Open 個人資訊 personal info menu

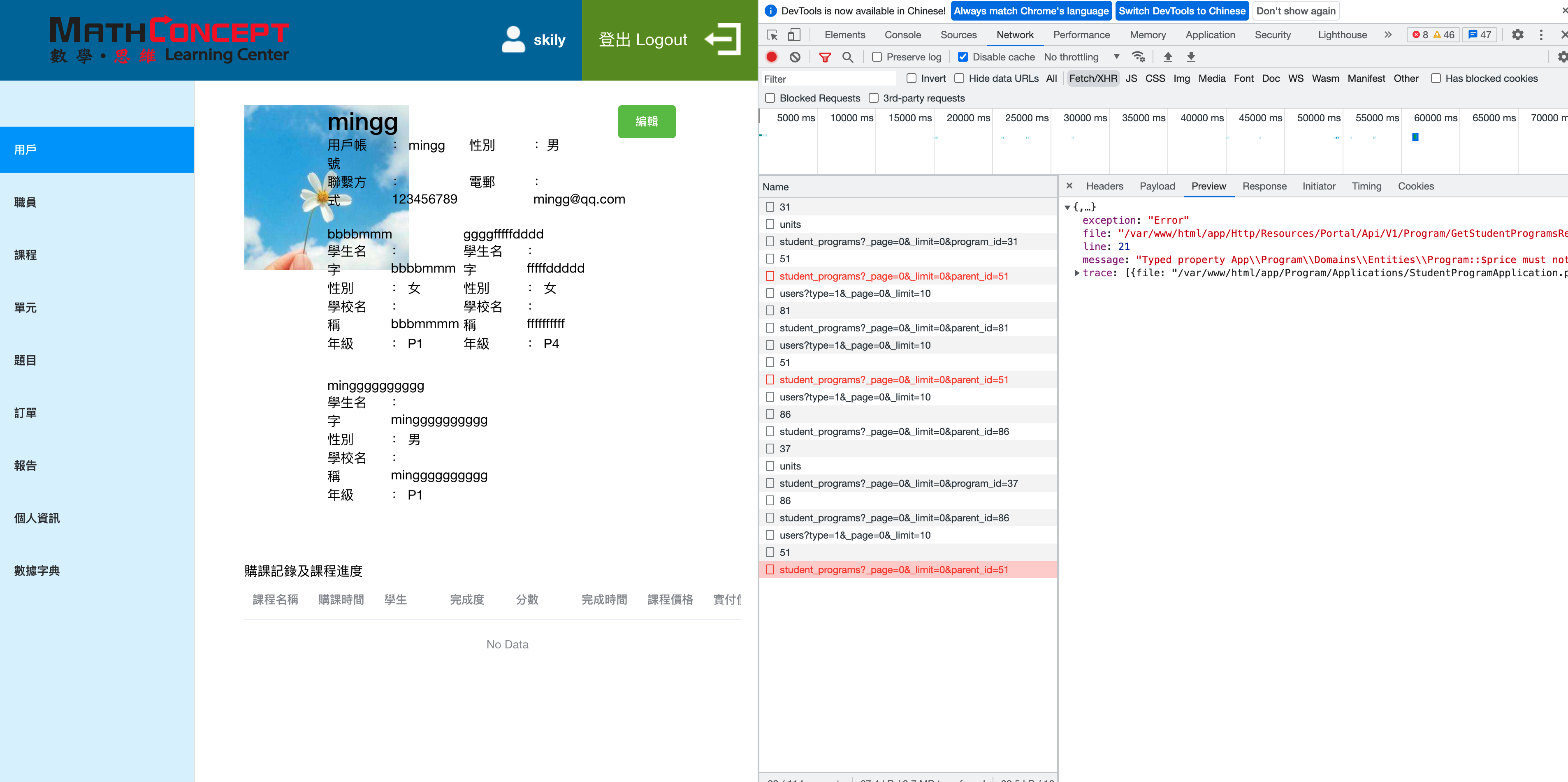[x=97, y=518]
